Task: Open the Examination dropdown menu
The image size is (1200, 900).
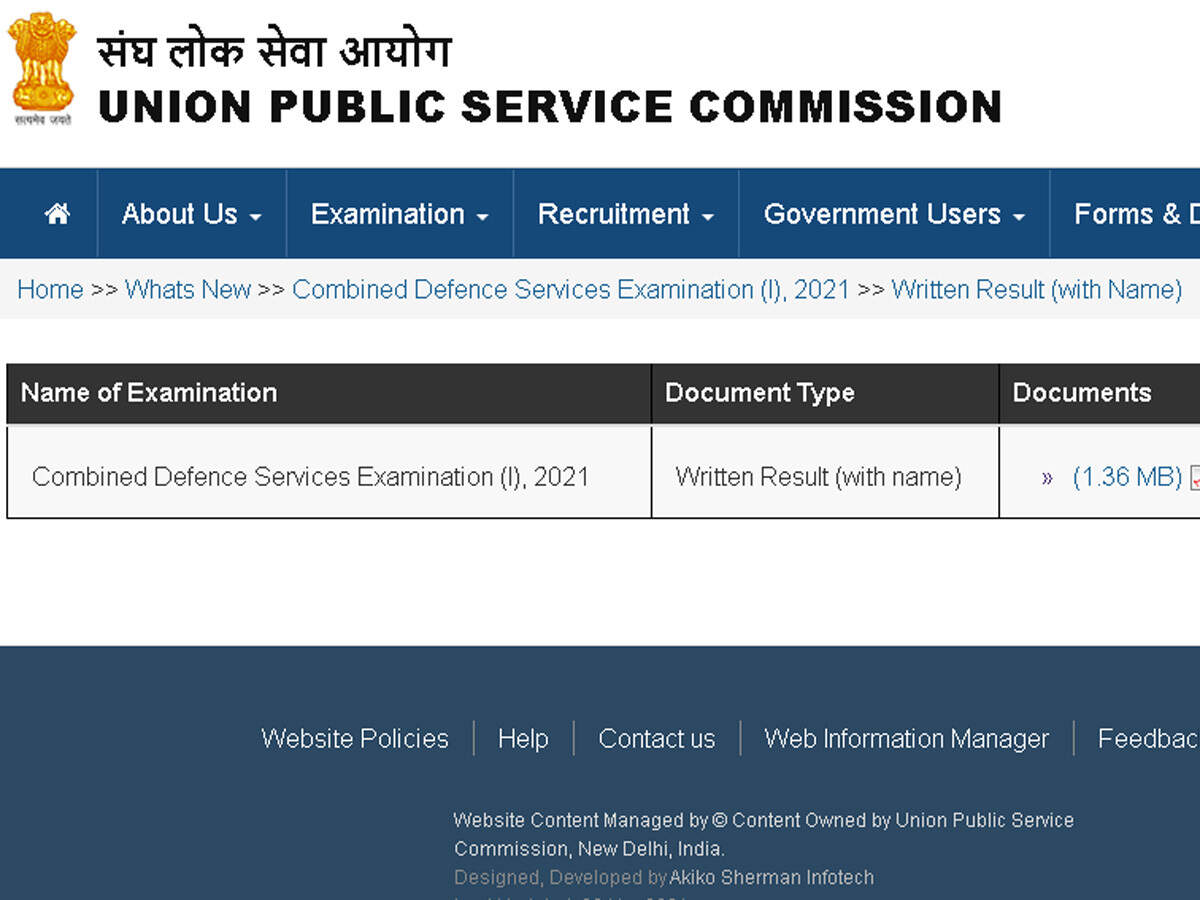Action: coord(399,214)
